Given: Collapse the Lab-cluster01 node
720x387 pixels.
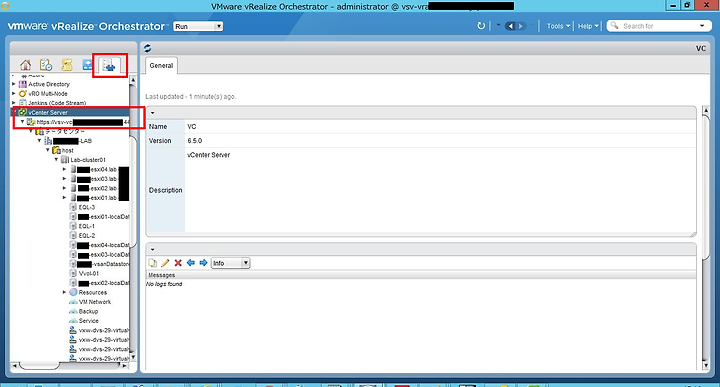Looking at the screenshot, I should (56, 160).
